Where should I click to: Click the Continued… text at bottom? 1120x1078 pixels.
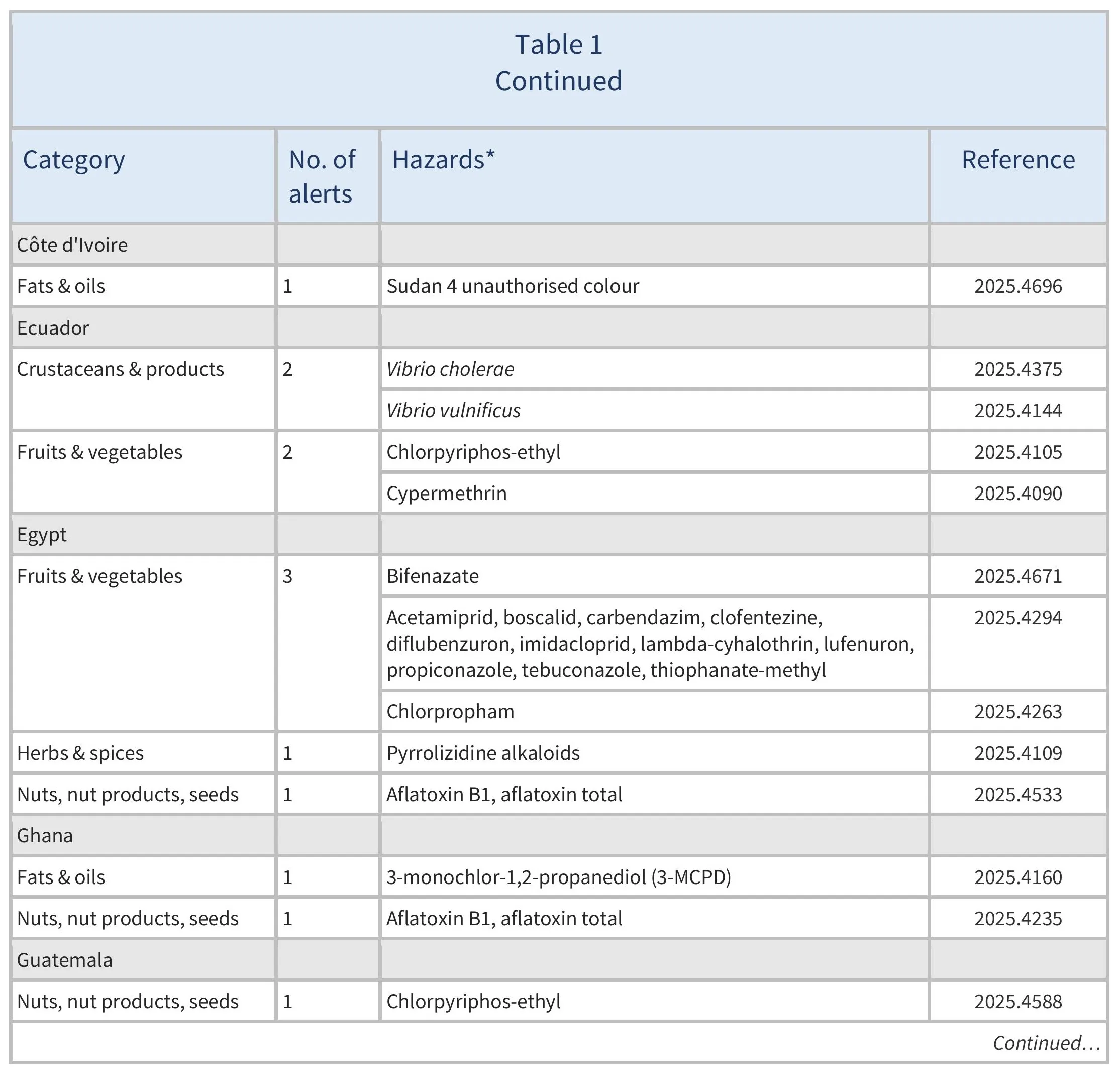(1046, 1042)
